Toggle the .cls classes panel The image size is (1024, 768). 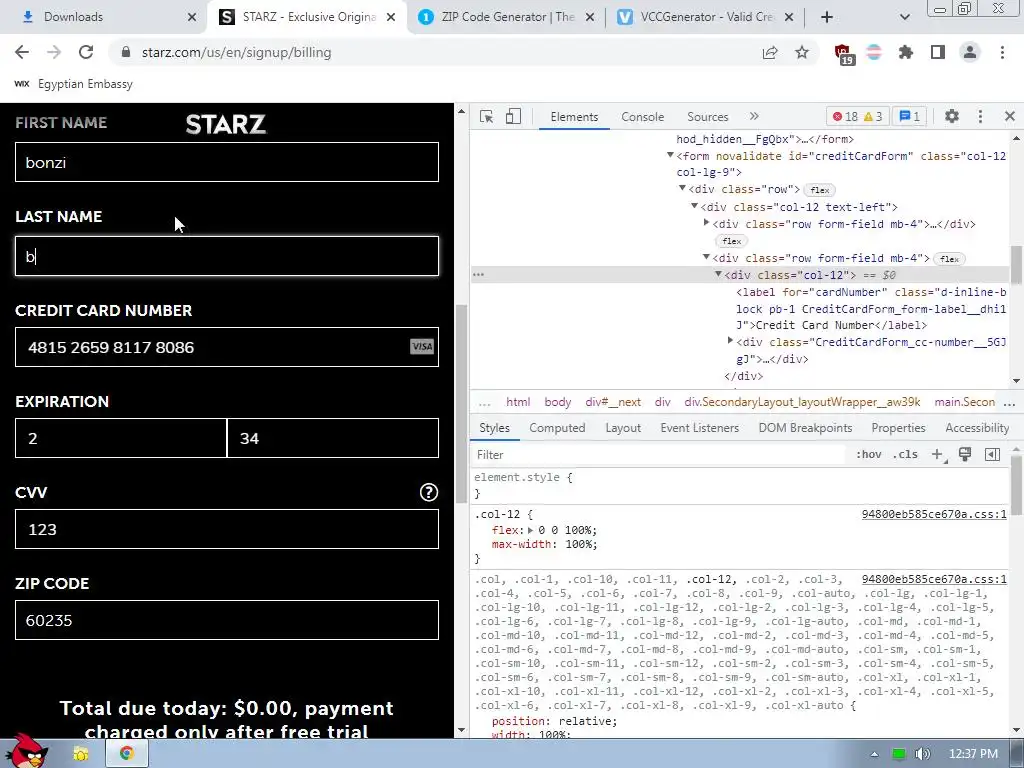pyautogui.click(x=905, y=455)
